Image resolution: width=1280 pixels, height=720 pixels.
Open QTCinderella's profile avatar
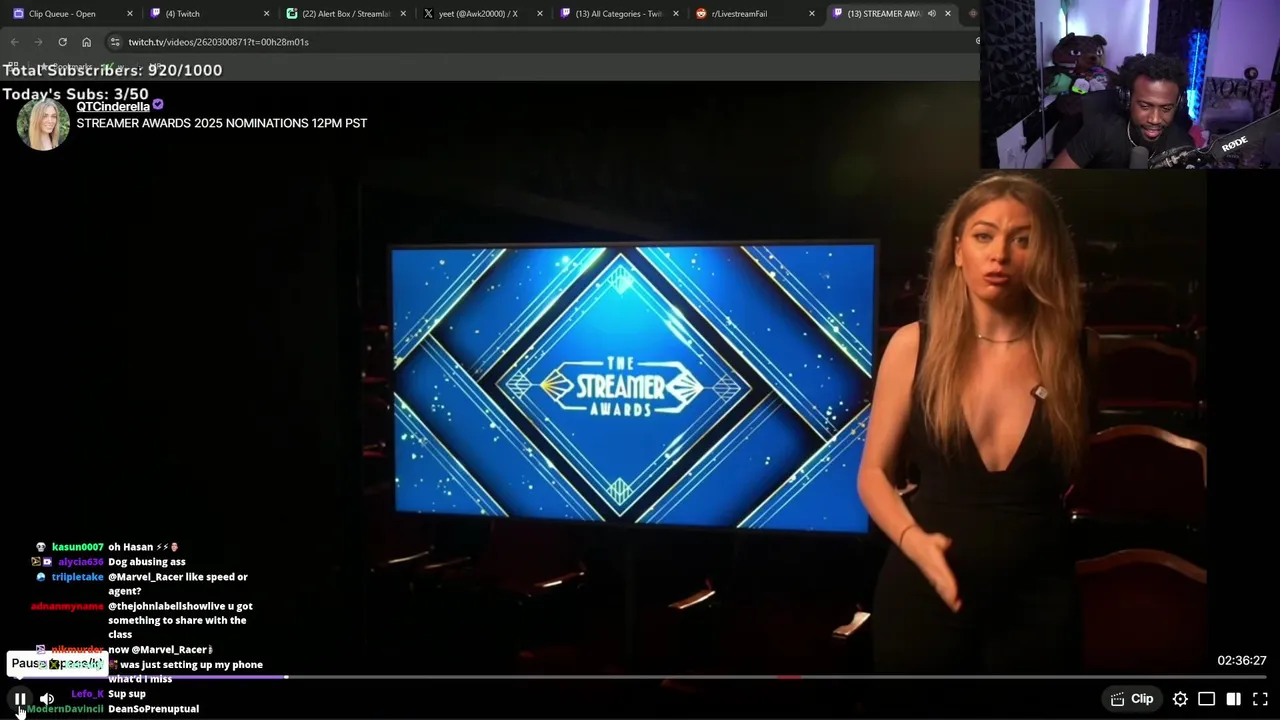coord(43,125)
